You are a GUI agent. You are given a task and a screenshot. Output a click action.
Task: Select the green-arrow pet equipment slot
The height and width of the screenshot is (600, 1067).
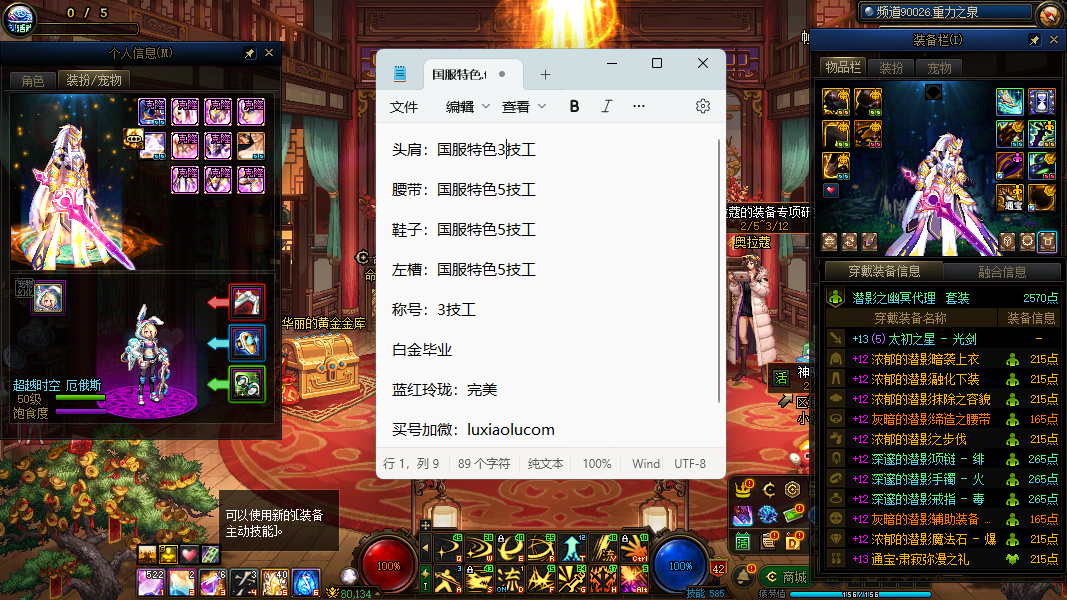(x=246, y=385)
